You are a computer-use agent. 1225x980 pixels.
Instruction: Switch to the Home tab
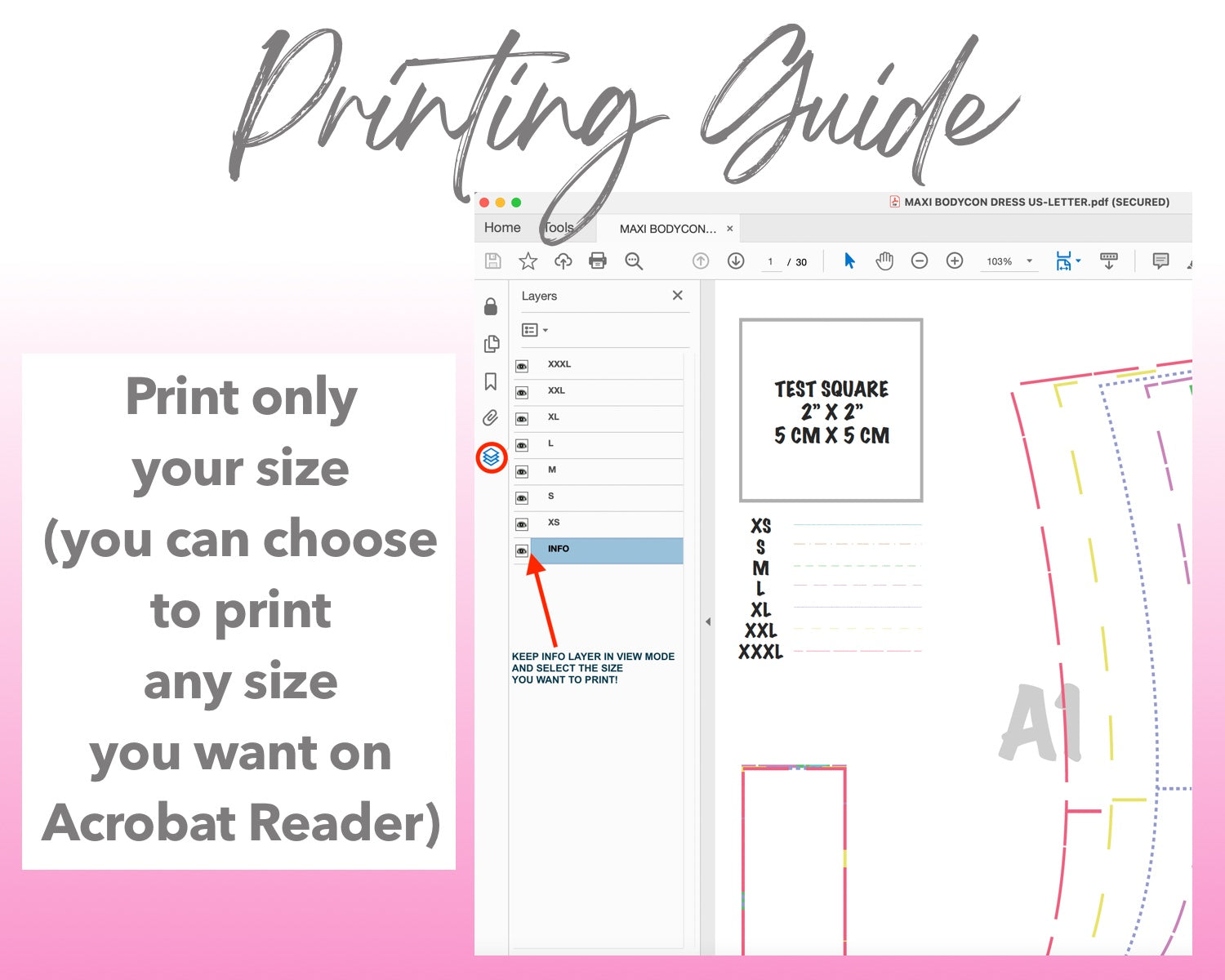[502, 228]
